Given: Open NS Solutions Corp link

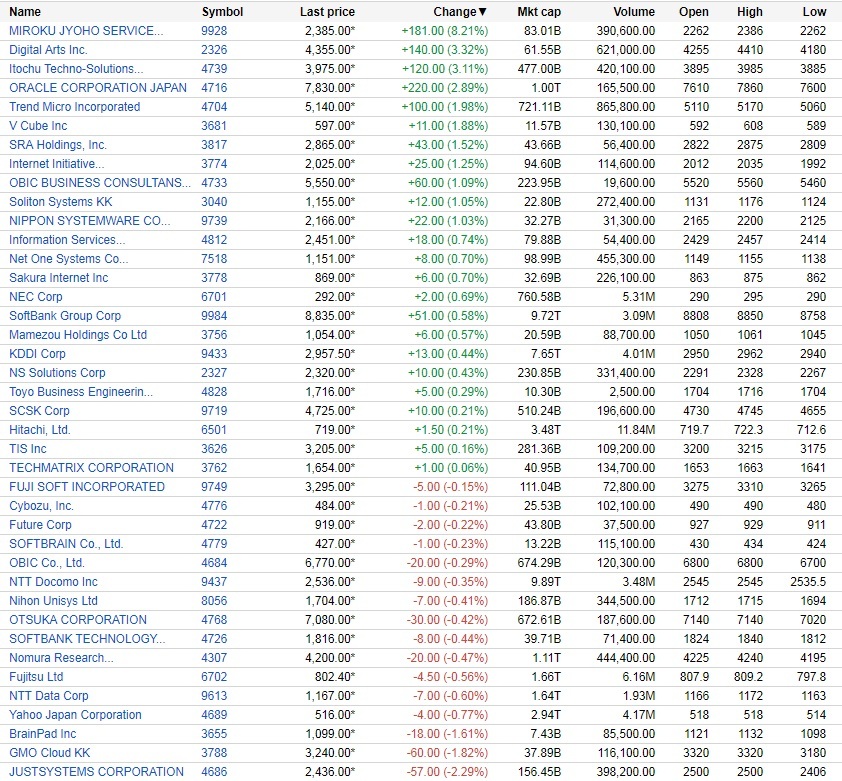Looking at the screenshot, I should 57,373.
